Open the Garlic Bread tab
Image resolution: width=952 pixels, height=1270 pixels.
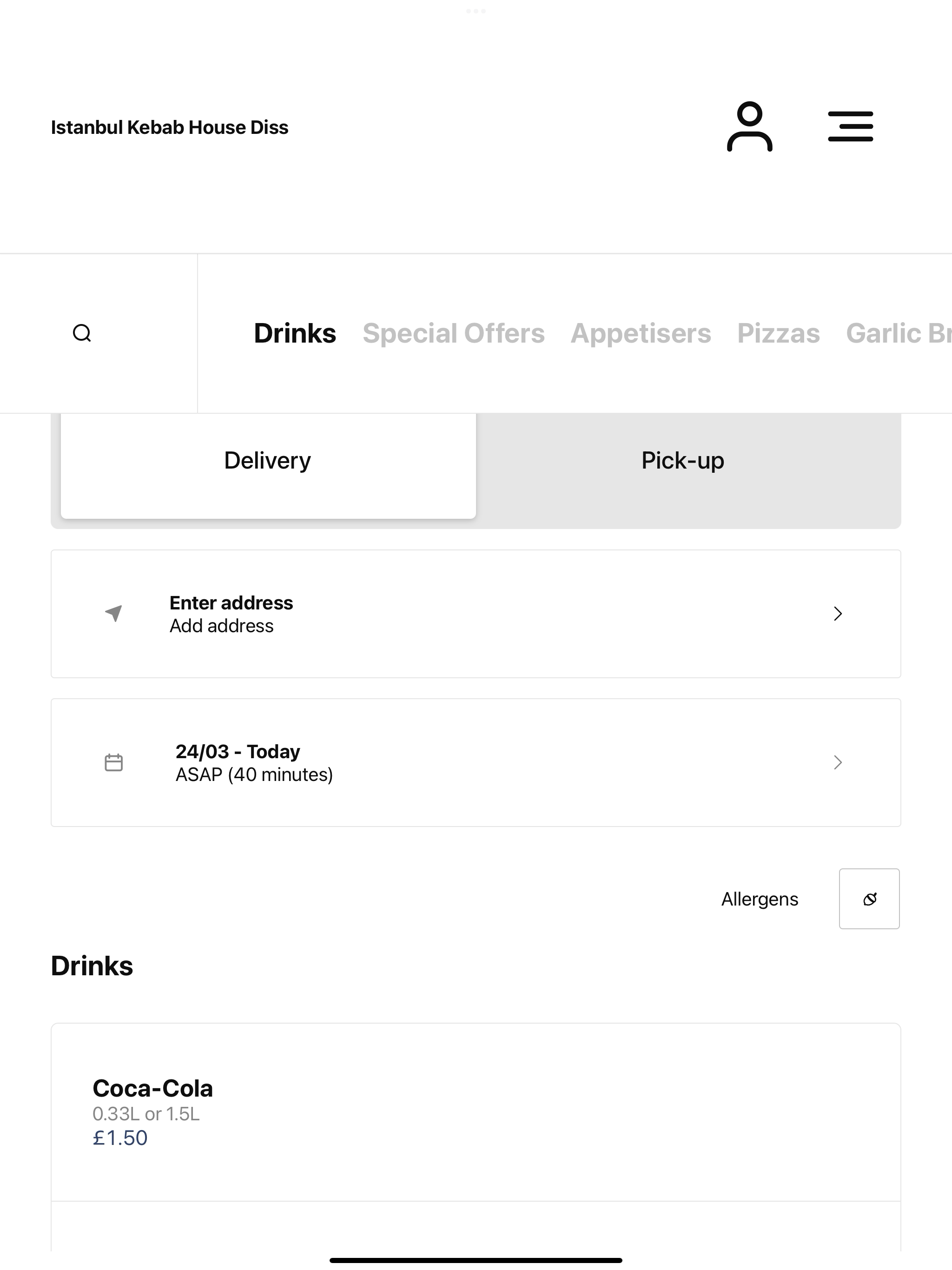(x=899, y=334)
